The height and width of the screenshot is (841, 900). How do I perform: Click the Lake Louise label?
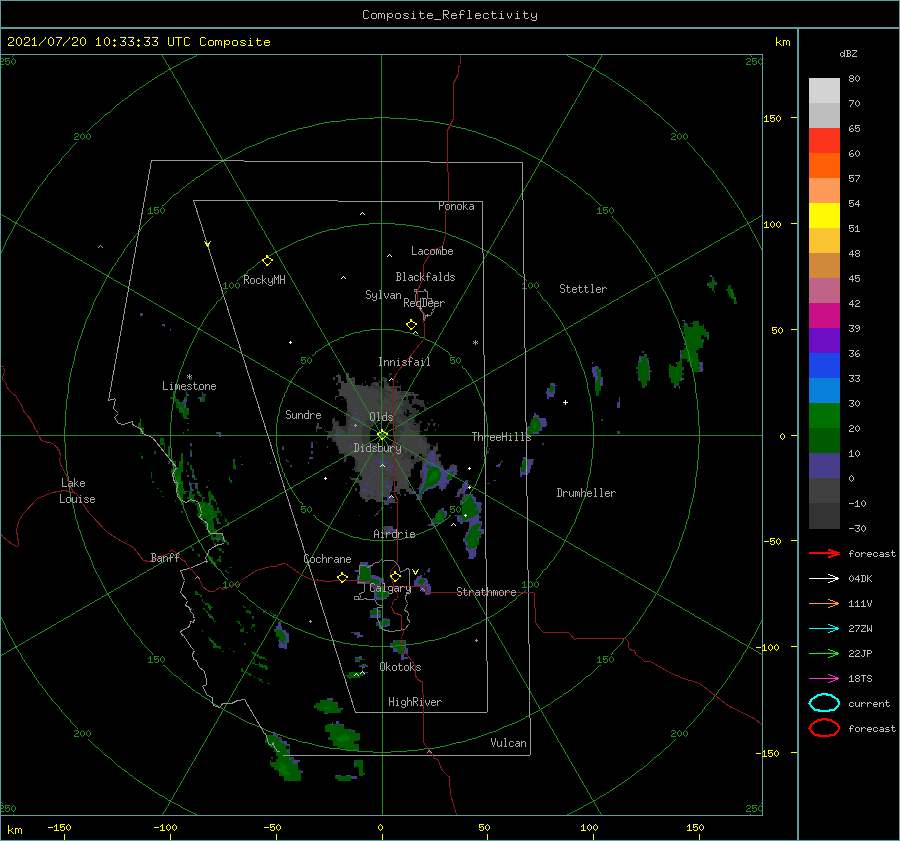77,491
